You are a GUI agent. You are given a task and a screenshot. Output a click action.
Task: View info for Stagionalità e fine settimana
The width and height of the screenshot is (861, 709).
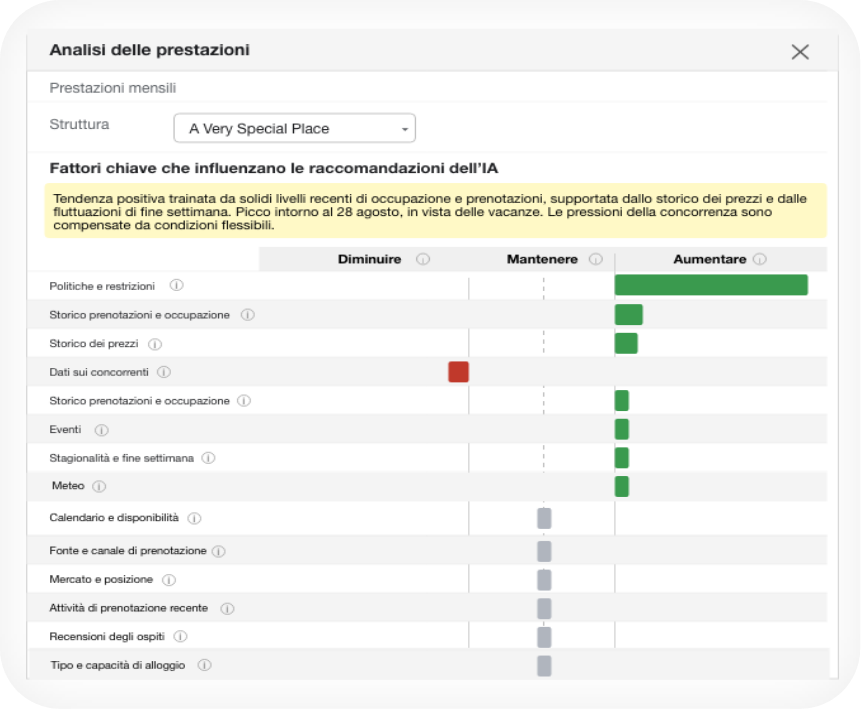(208, 458)
